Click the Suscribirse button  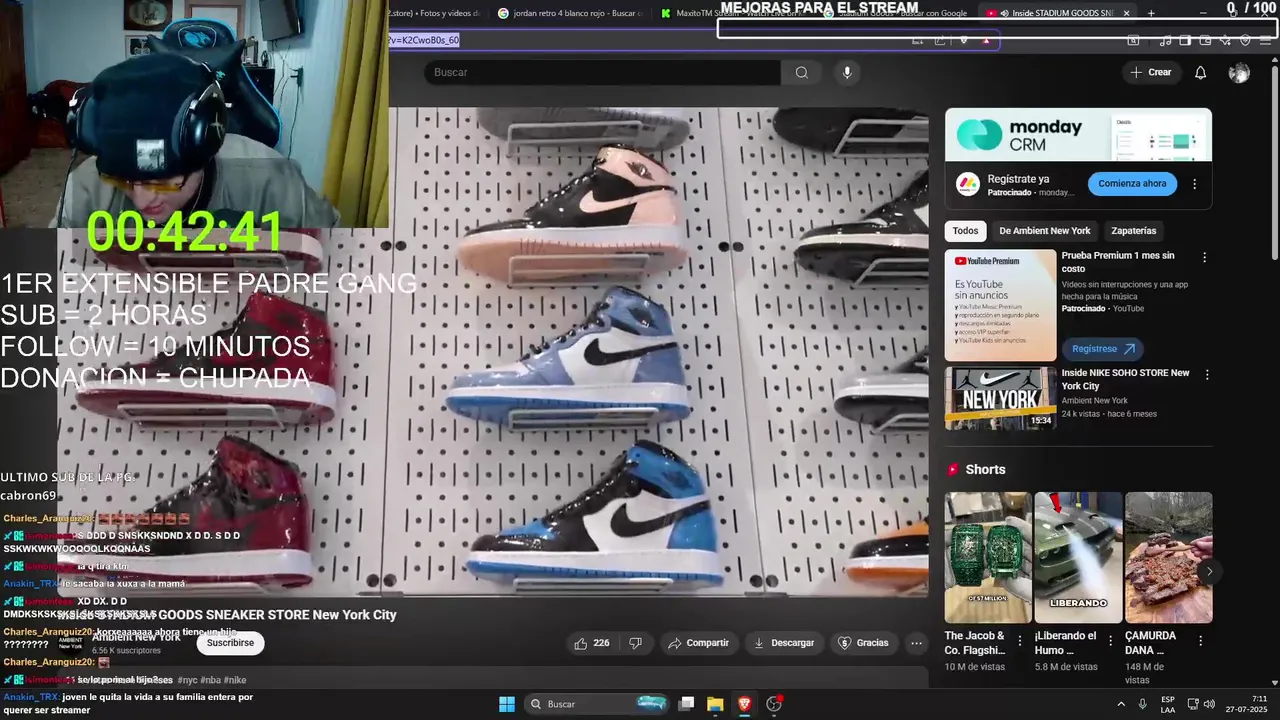point(230,643)
